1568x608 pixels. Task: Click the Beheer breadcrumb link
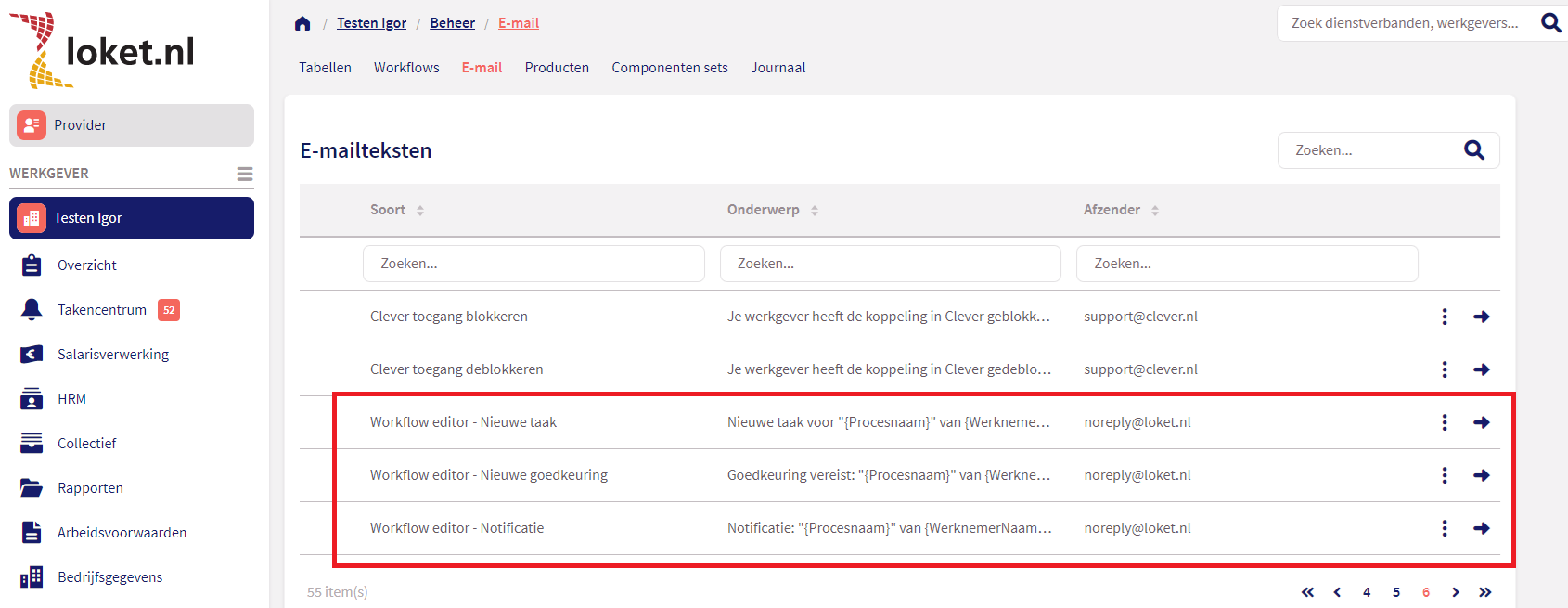pos(452,23)
